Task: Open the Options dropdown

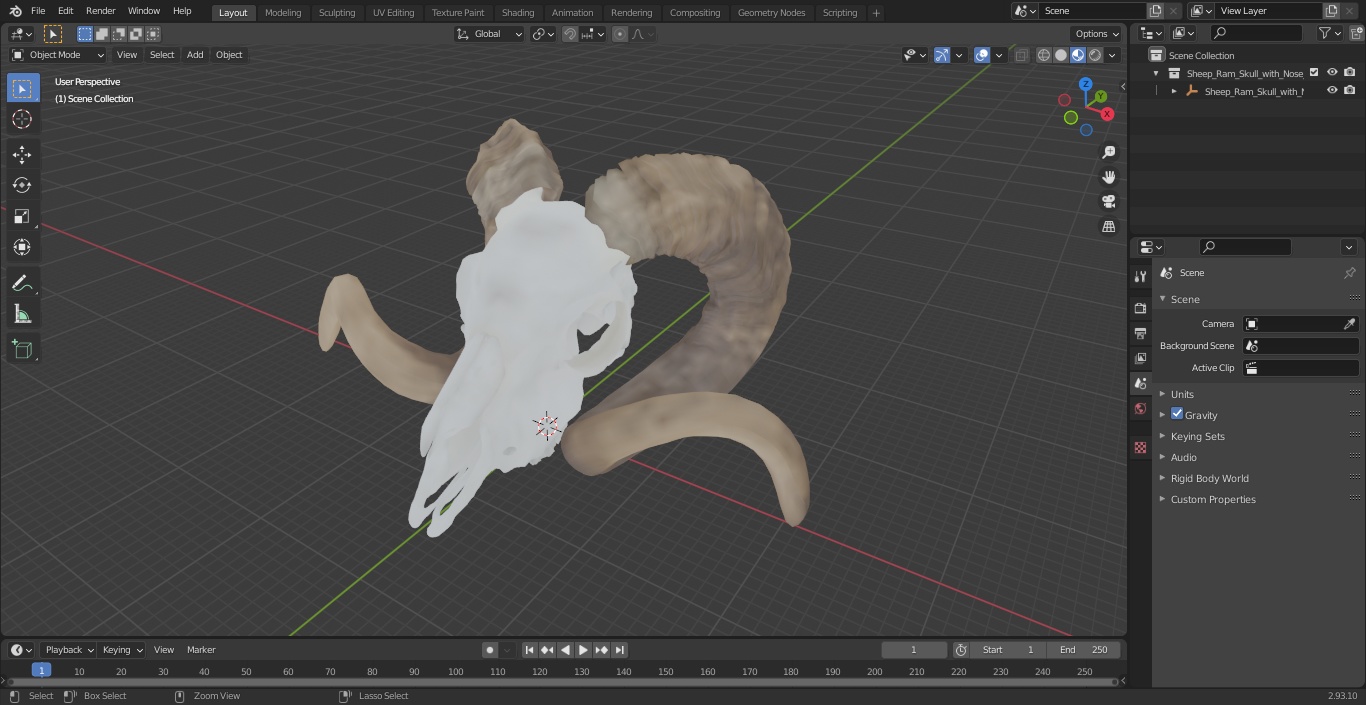Action: tap(1097, 34)
